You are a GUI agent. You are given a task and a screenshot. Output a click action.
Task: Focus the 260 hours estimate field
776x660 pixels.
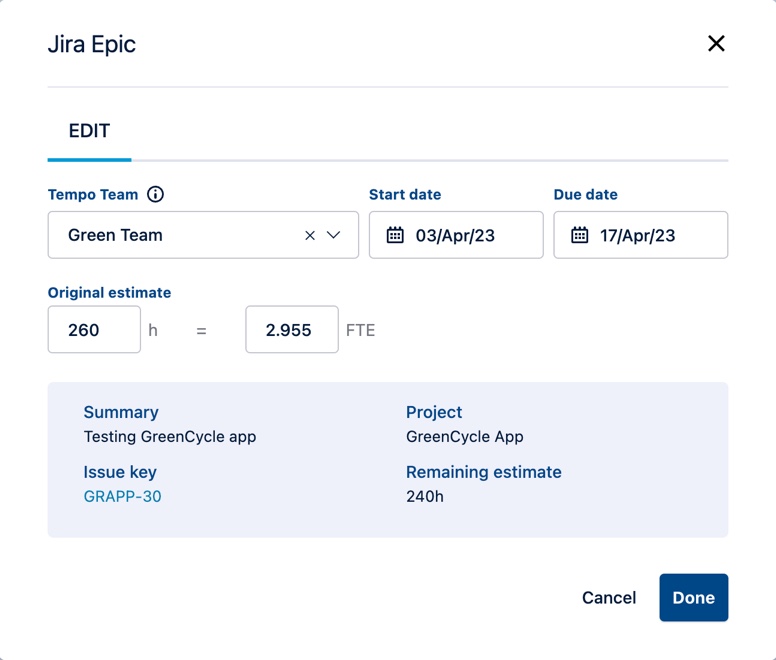94,330
